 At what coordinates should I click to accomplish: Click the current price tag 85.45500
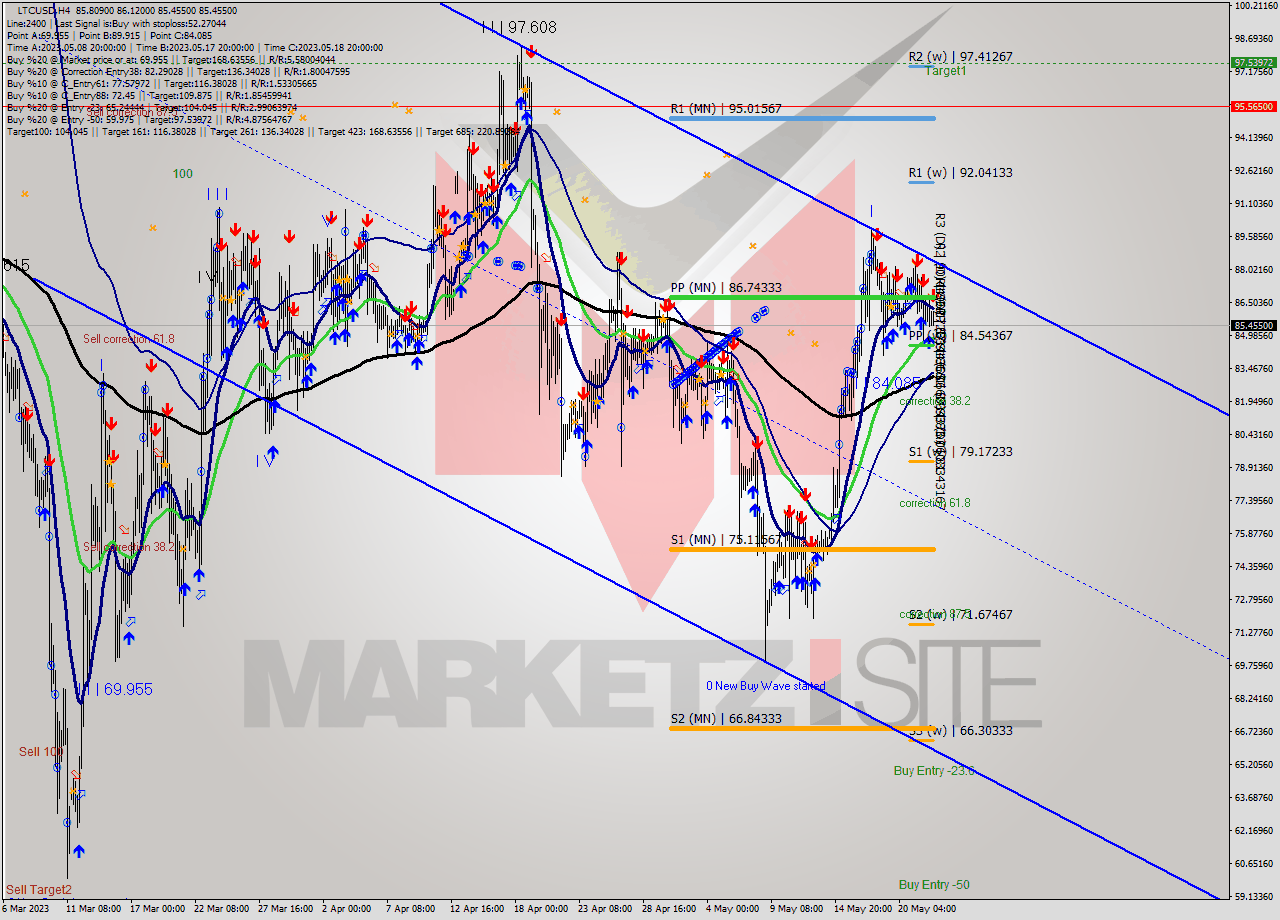coord(1253,325)
